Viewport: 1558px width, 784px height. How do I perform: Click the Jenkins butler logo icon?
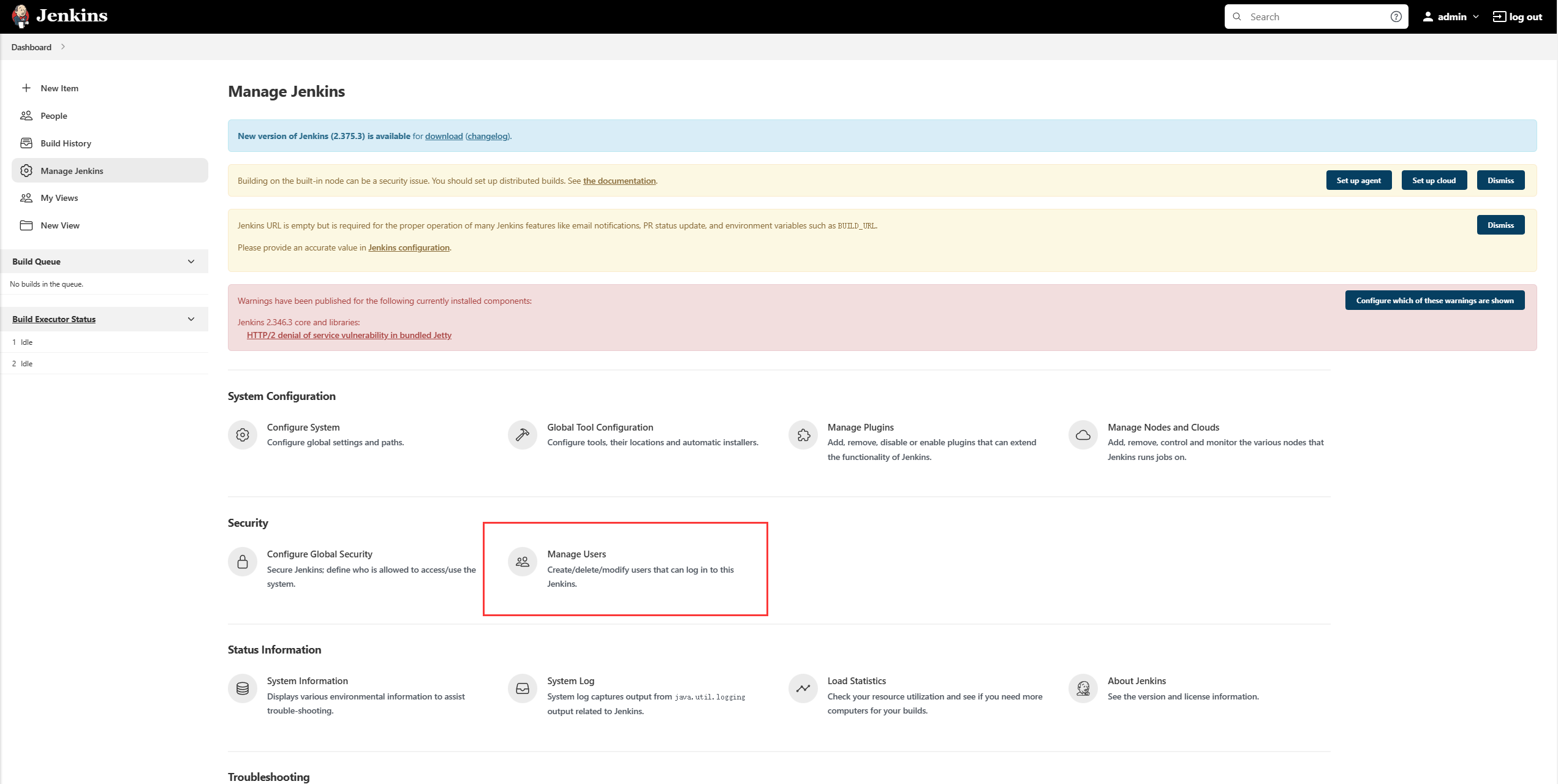21,17
